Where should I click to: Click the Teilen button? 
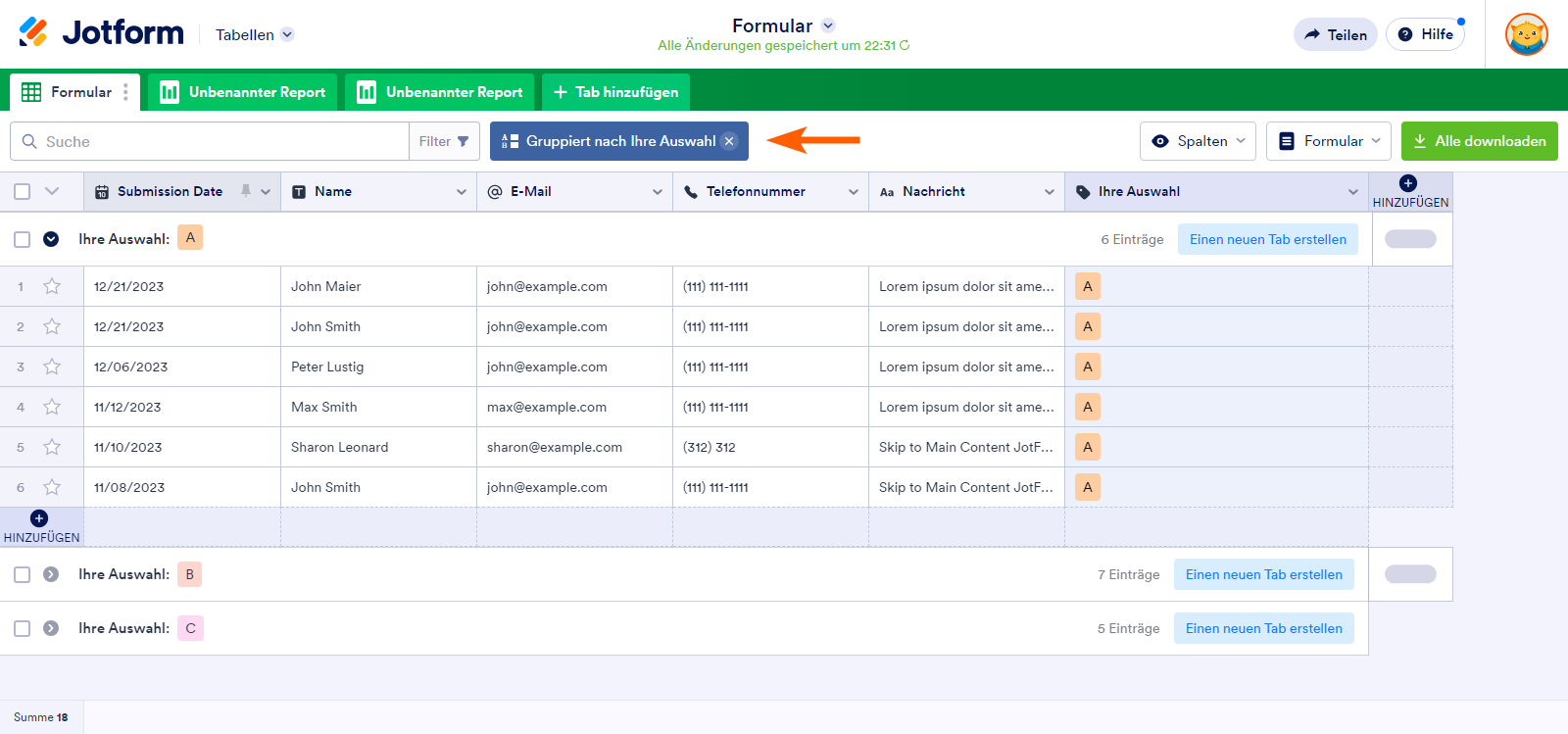pyautogui.click(x=1335, y=34)
